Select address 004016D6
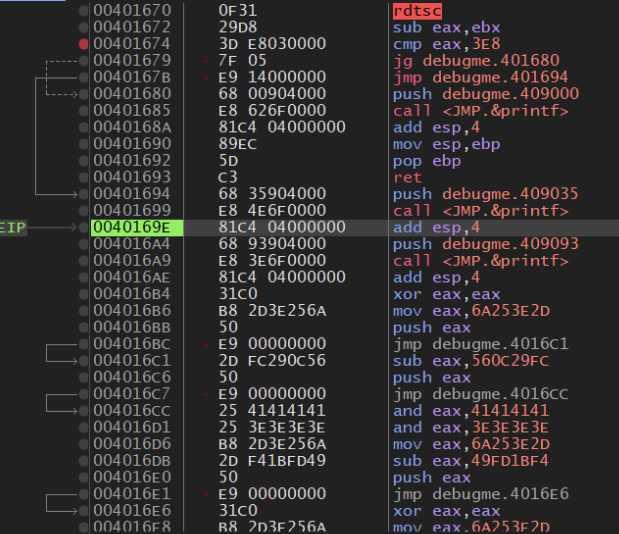This screenshot has width=619, height=534. [132, 444]
